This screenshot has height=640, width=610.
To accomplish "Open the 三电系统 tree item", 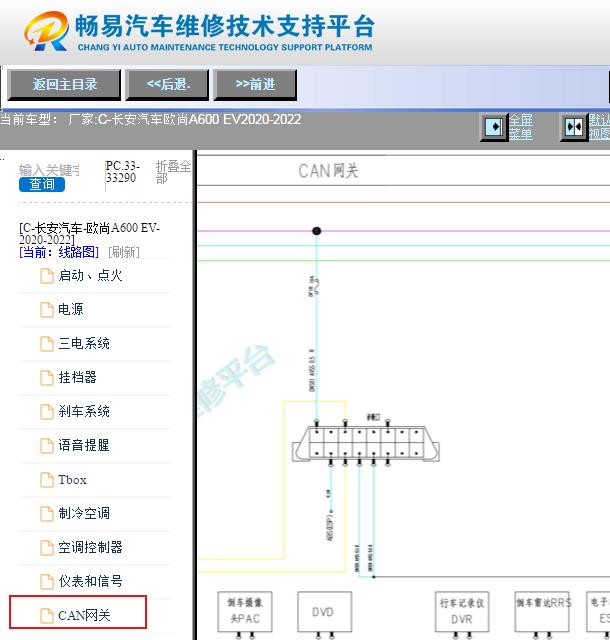I will (x=84, y=343).
